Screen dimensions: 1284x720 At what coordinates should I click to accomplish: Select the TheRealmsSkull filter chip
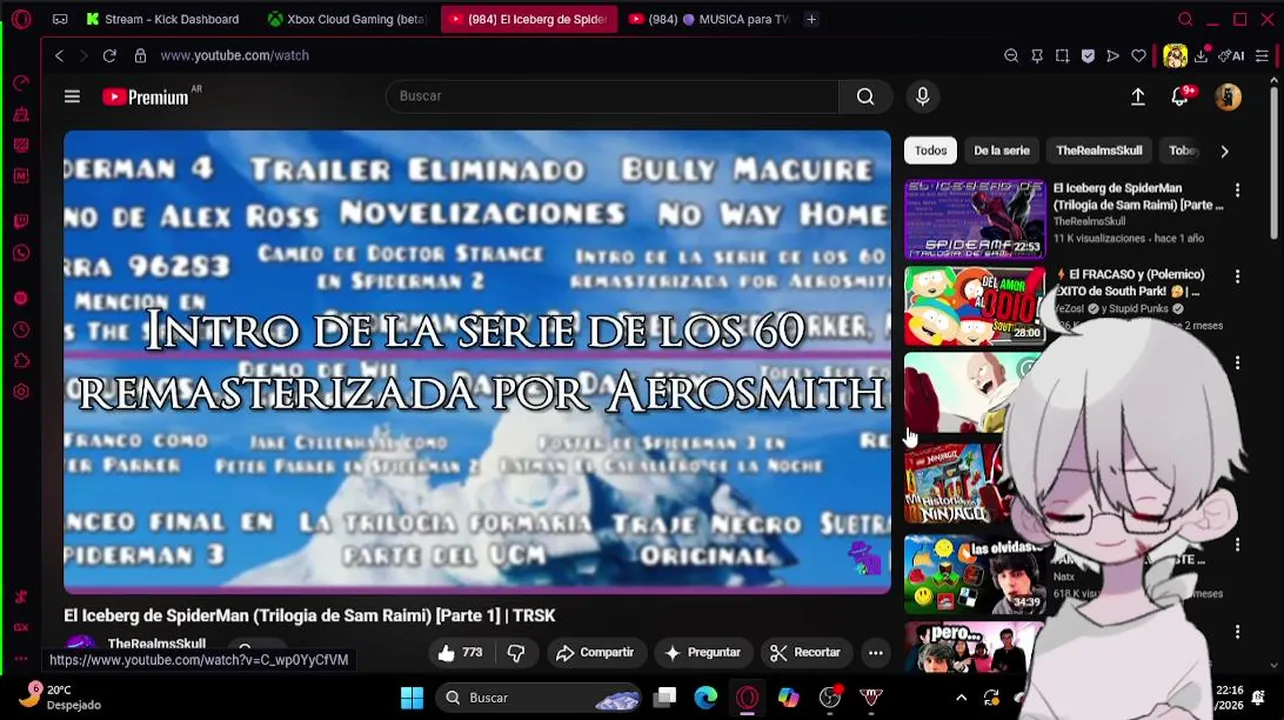1099,150
